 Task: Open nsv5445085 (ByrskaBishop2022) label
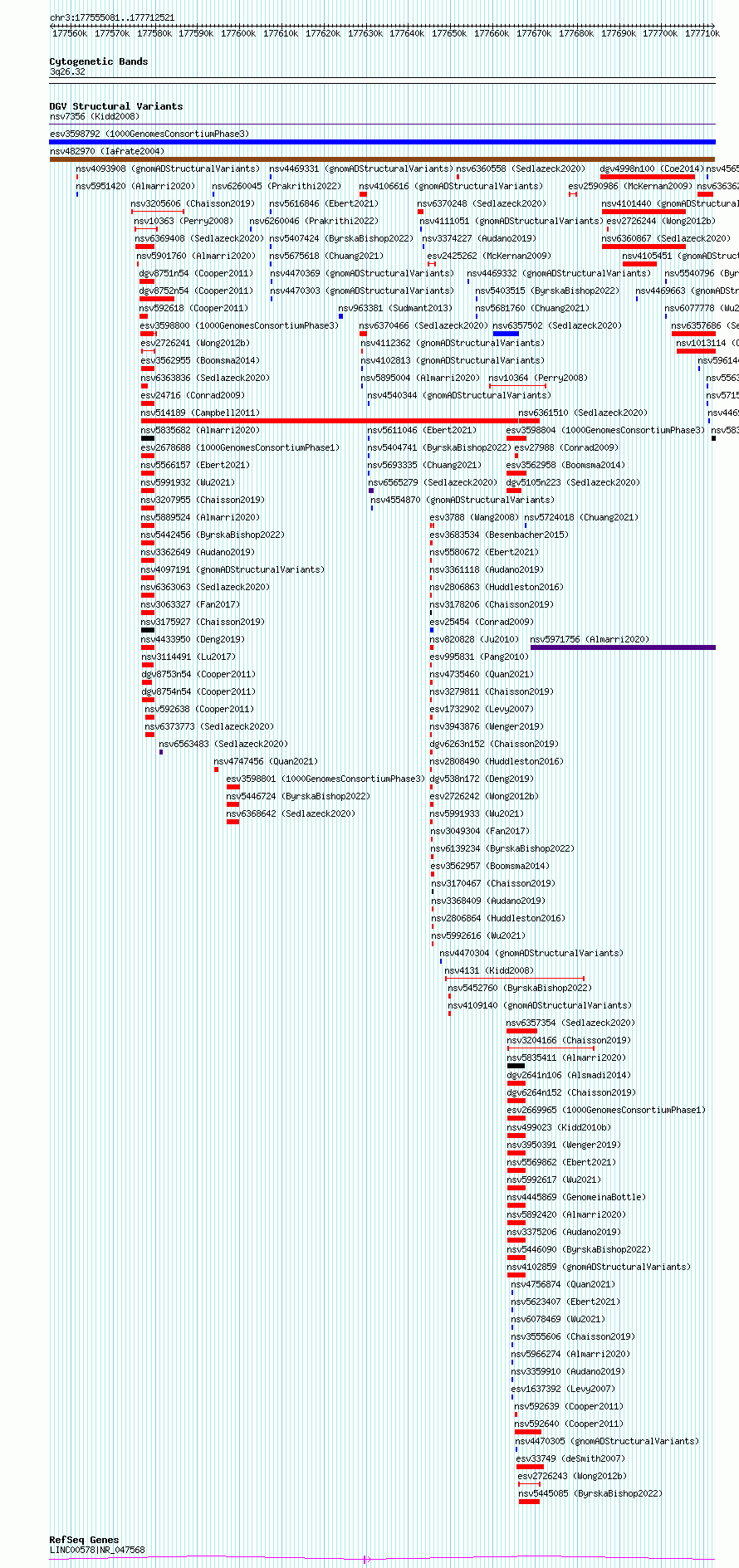590,1493
